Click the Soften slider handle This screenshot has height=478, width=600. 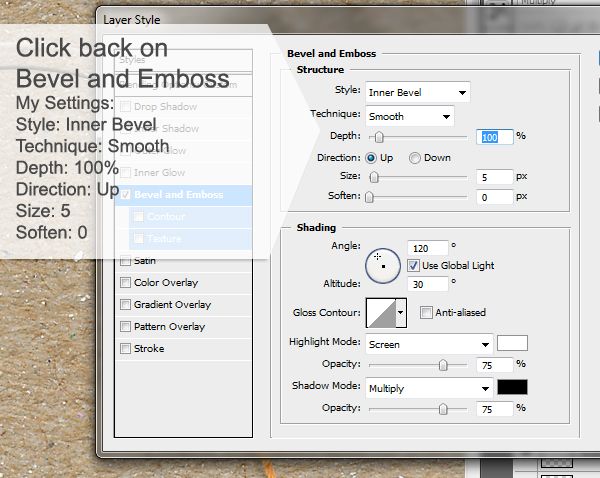click(369, 197)
